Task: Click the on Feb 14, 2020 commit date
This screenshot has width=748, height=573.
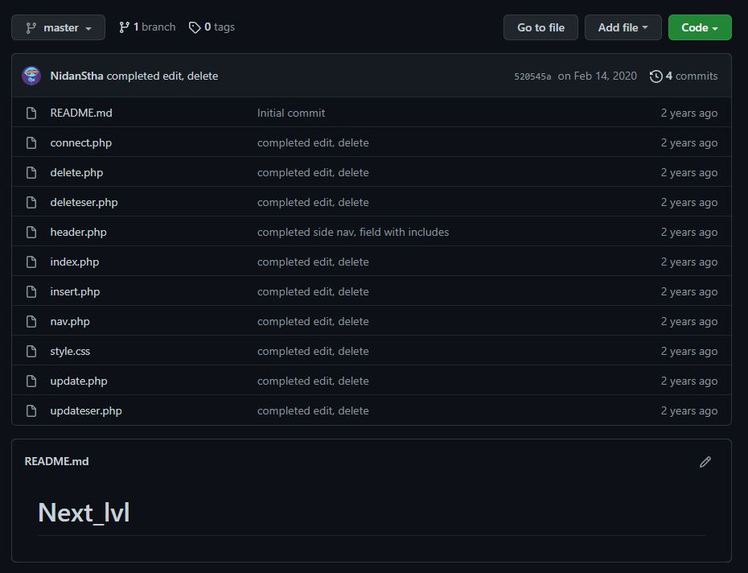Action: tap(597, 76)
